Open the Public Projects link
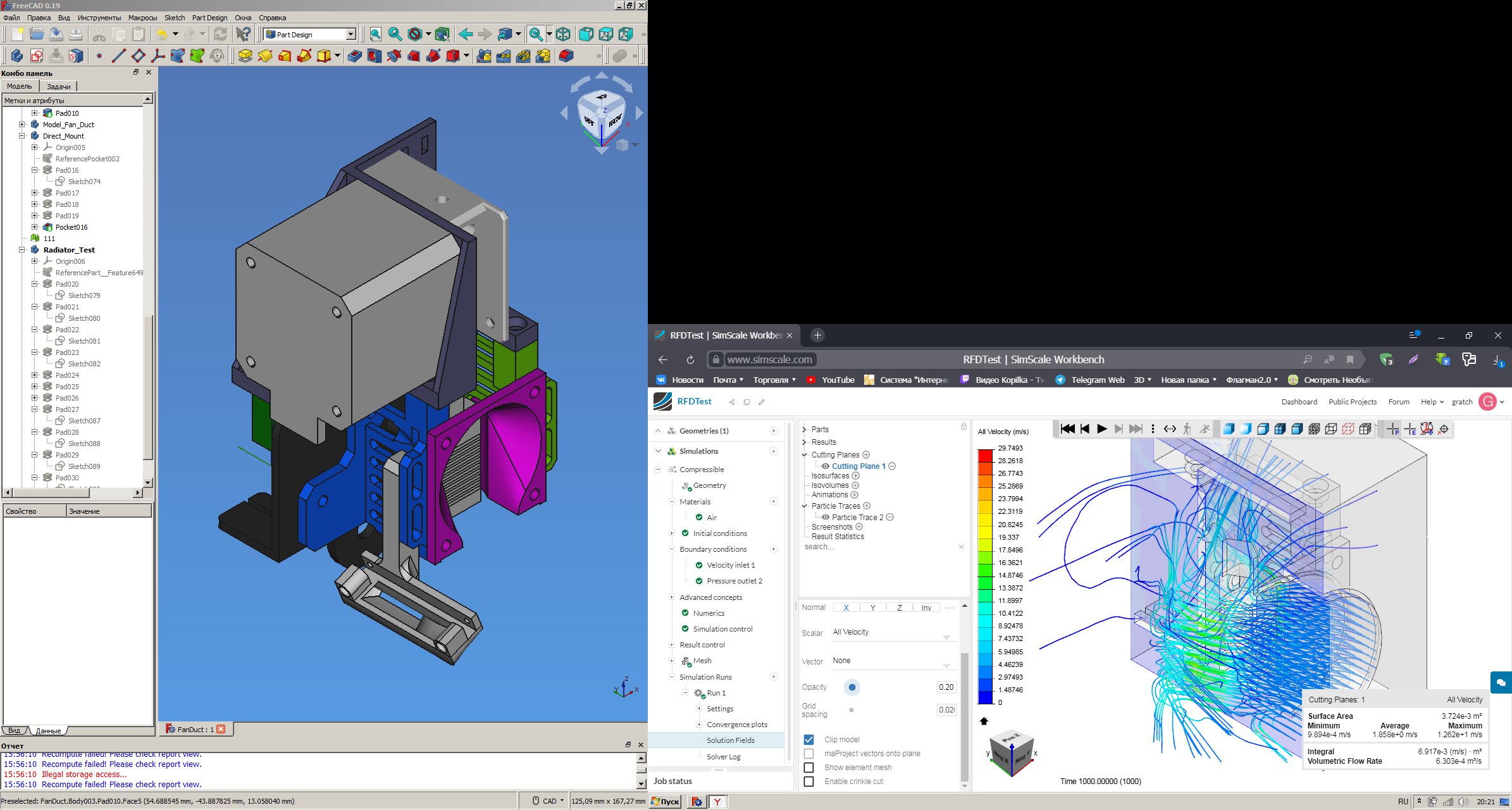Screen dimensions: 1512x810 (x=1353, y=402)
